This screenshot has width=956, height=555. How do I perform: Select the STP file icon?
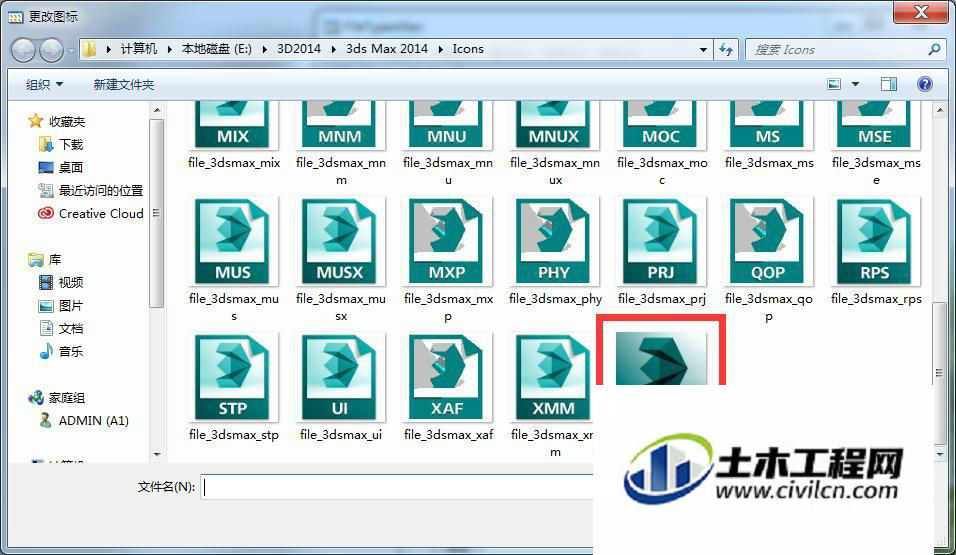coord(234,376)
